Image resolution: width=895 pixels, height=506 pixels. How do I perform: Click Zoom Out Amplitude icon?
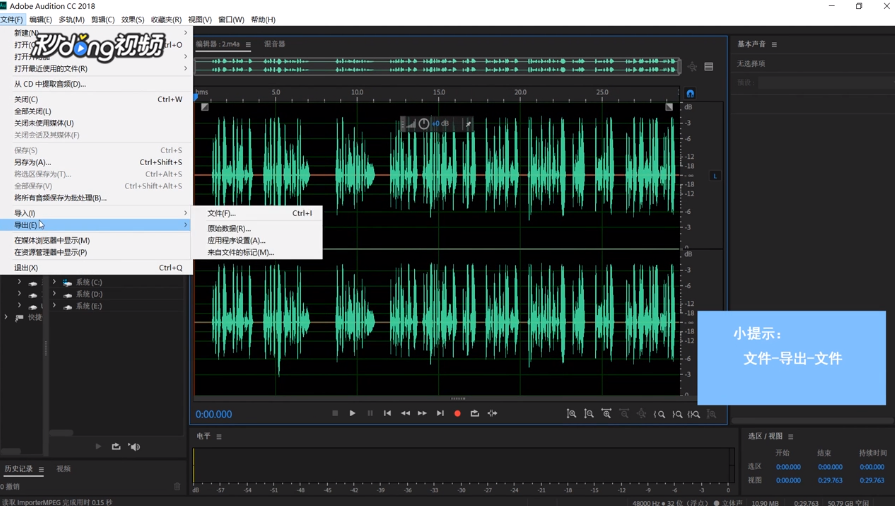588,413
